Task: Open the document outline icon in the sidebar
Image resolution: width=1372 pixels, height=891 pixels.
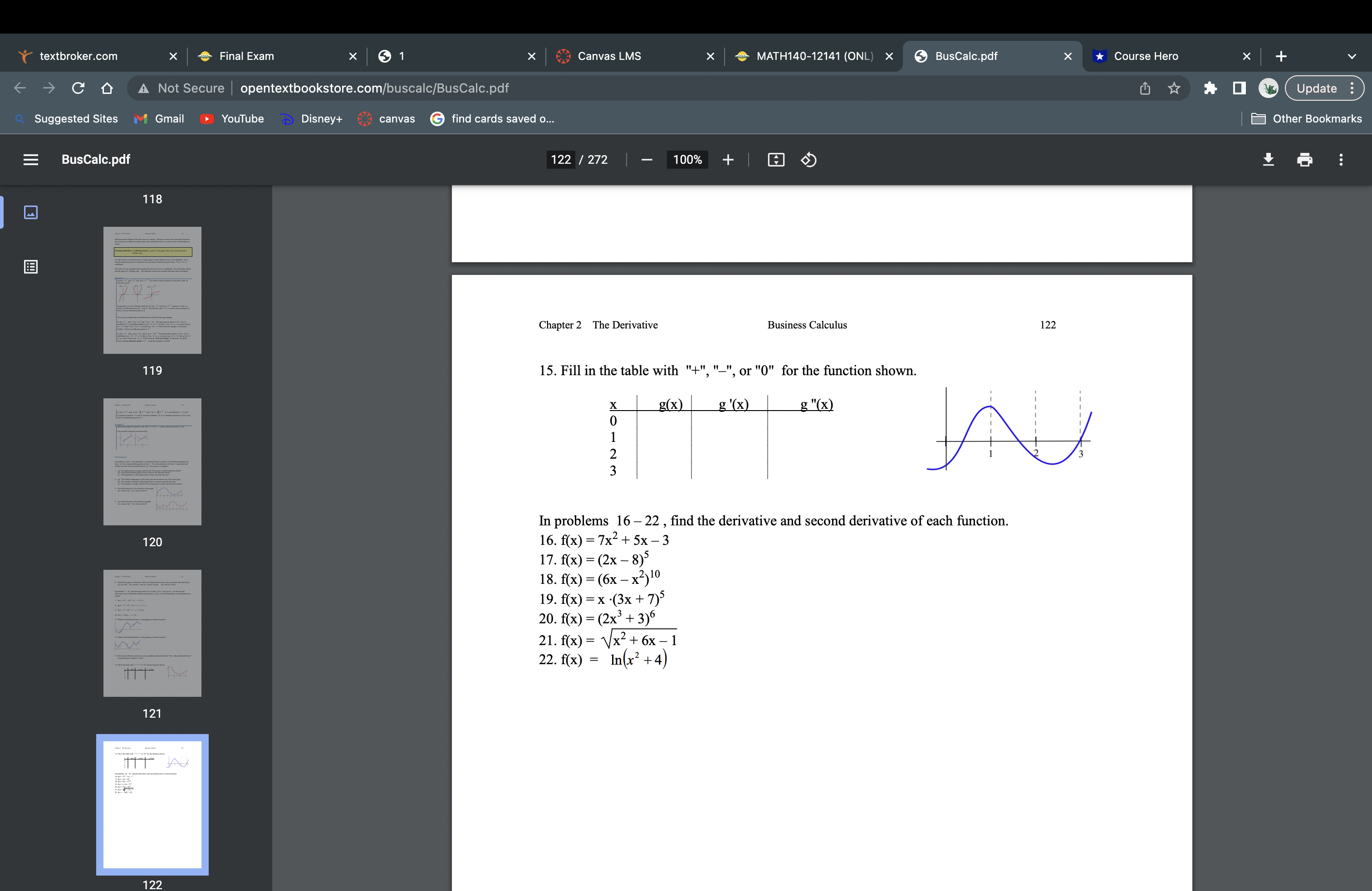Action: coord(30,267)
